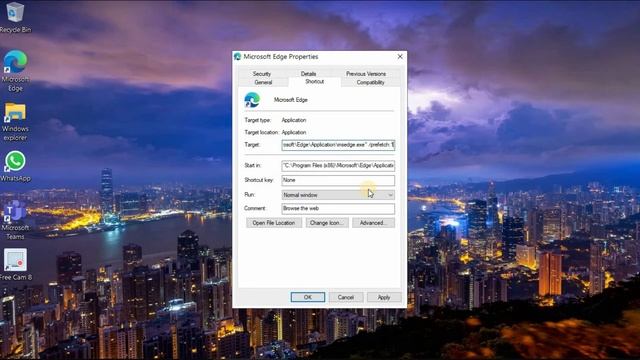Select the Microsoft Edge desktop shortcut

[15, 71]
